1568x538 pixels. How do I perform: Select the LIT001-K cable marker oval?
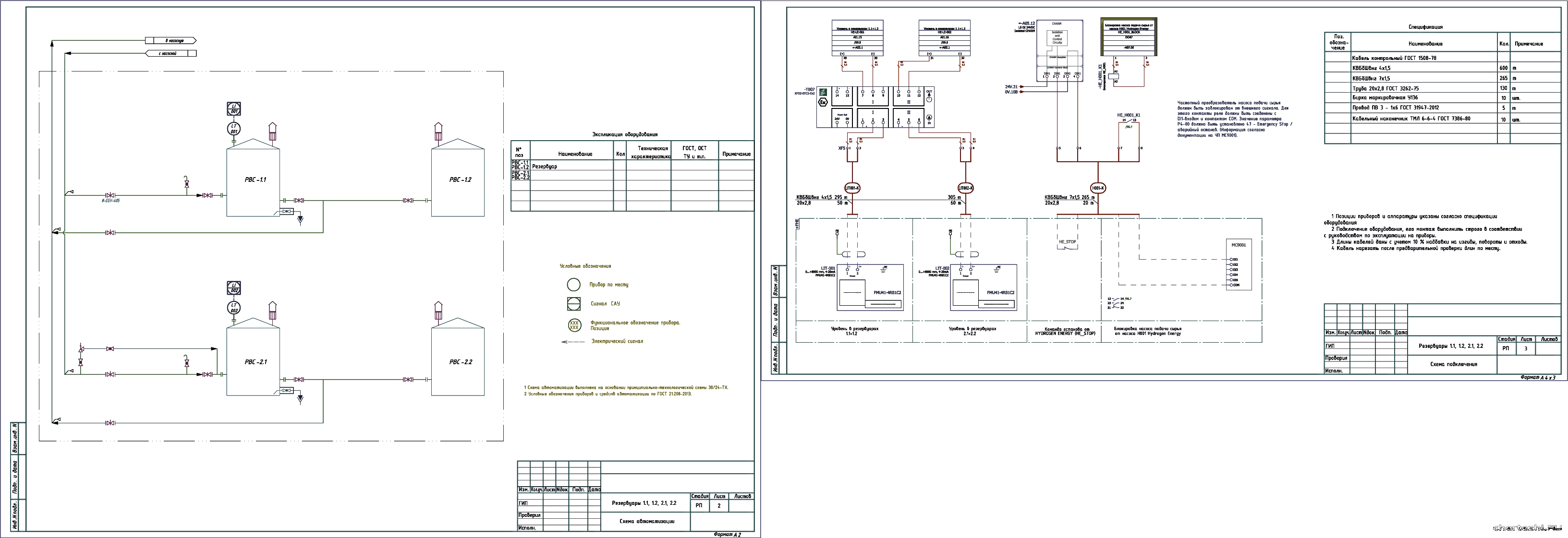tap(852, 188)
